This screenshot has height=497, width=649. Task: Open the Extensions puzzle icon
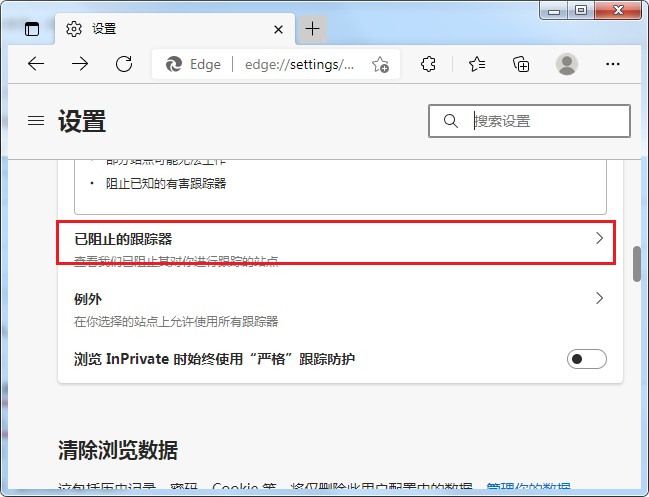click(x=428, y=64)
